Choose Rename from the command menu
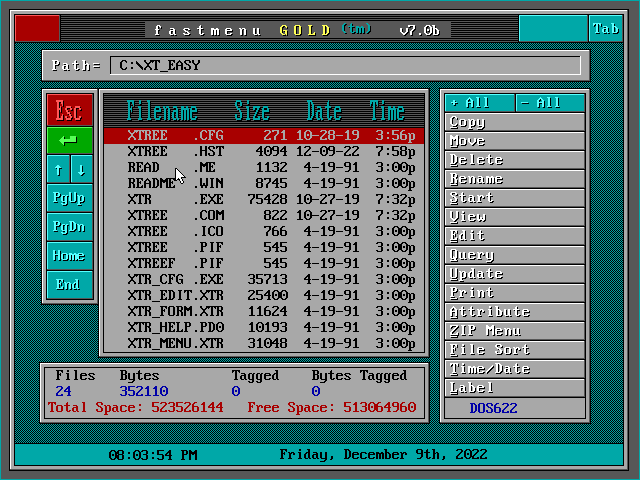The height and width of the screenshot is (480, 640). pos(515,179)
